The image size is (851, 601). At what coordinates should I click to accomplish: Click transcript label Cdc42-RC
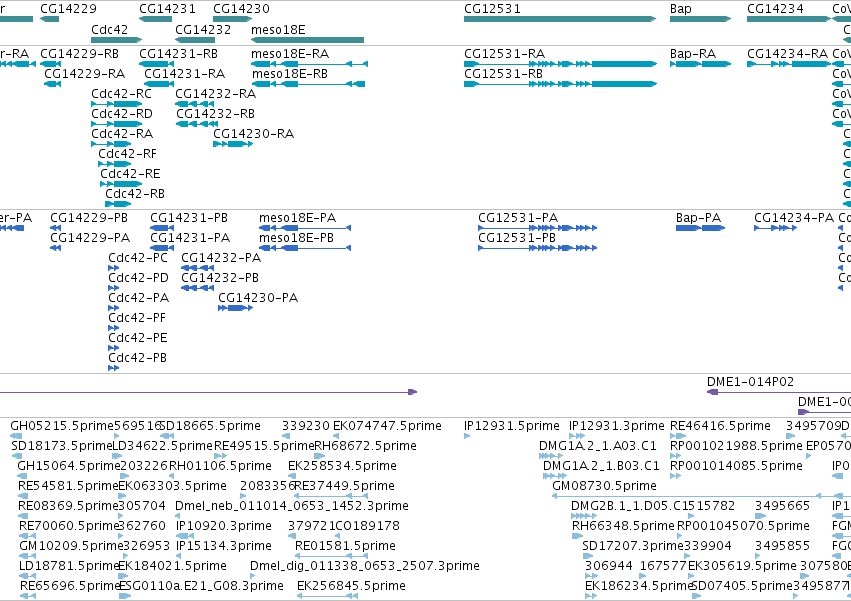[122, 93]
